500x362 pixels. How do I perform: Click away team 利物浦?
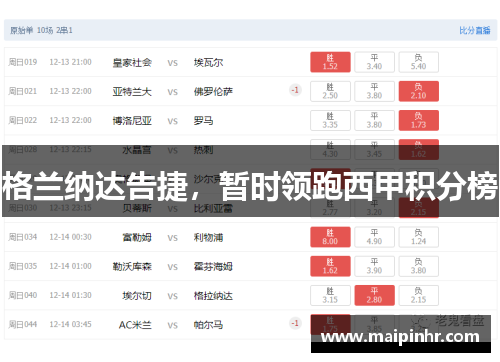208,237
